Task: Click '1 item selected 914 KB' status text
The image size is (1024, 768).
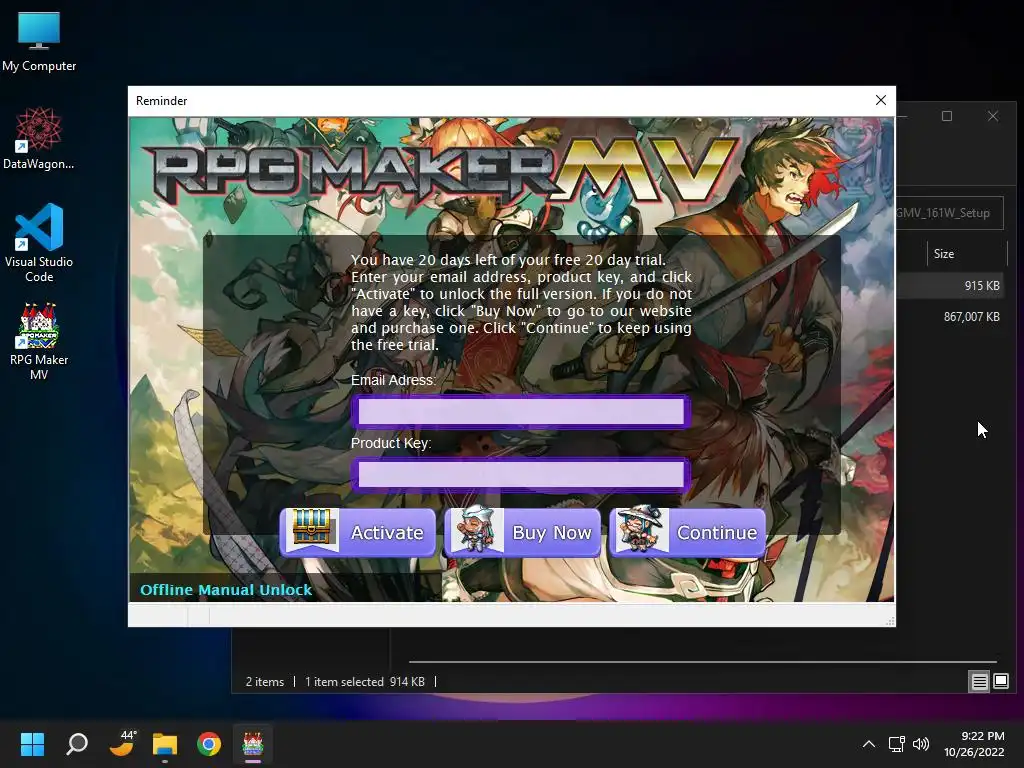Action: (x=364, y=682)
